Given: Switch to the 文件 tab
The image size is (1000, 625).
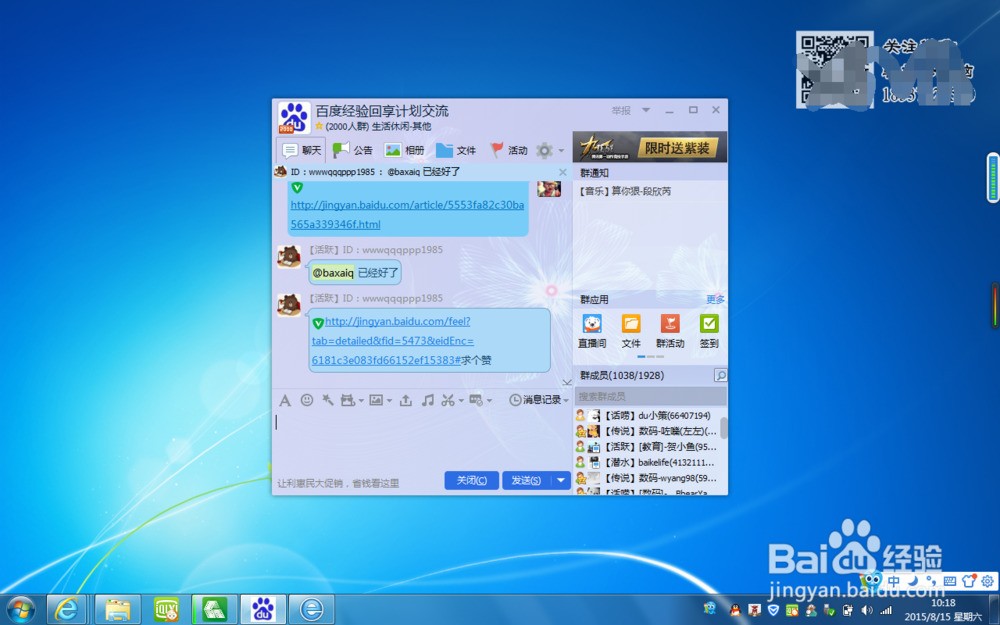Looking at the screenshot, I should (x=456, y=151).
